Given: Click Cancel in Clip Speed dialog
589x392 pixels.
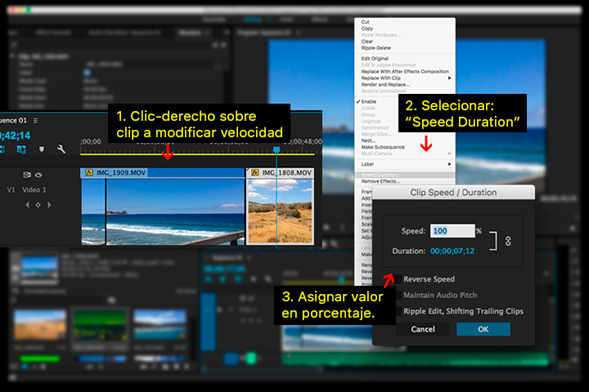Looking at the screenshot, I should coord(423,329).
